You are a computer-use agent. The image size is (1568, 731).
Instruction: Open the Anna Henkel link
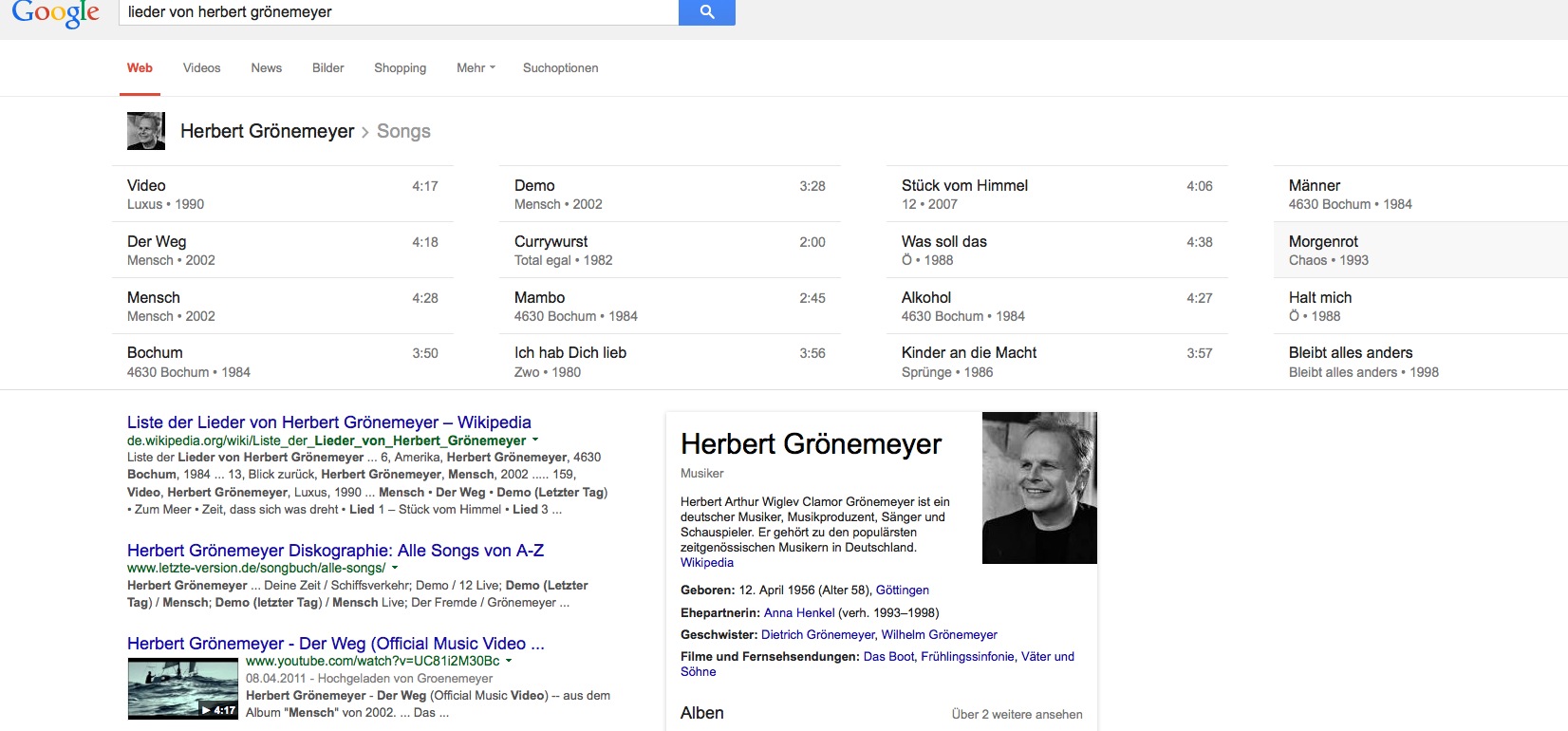tap(799, 613)
